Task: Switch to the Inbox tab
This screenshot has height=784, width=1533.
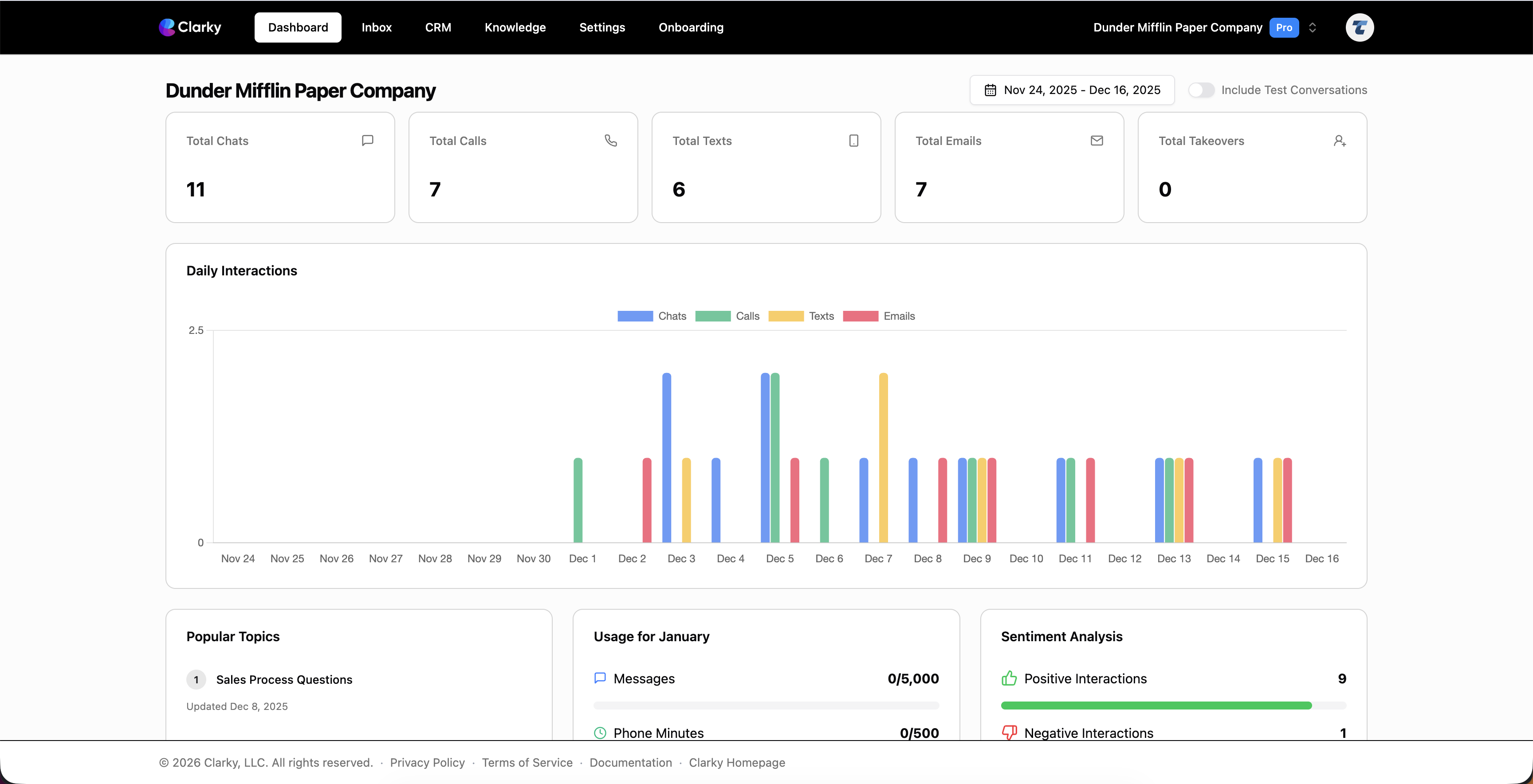Action: tap(376, 27)
